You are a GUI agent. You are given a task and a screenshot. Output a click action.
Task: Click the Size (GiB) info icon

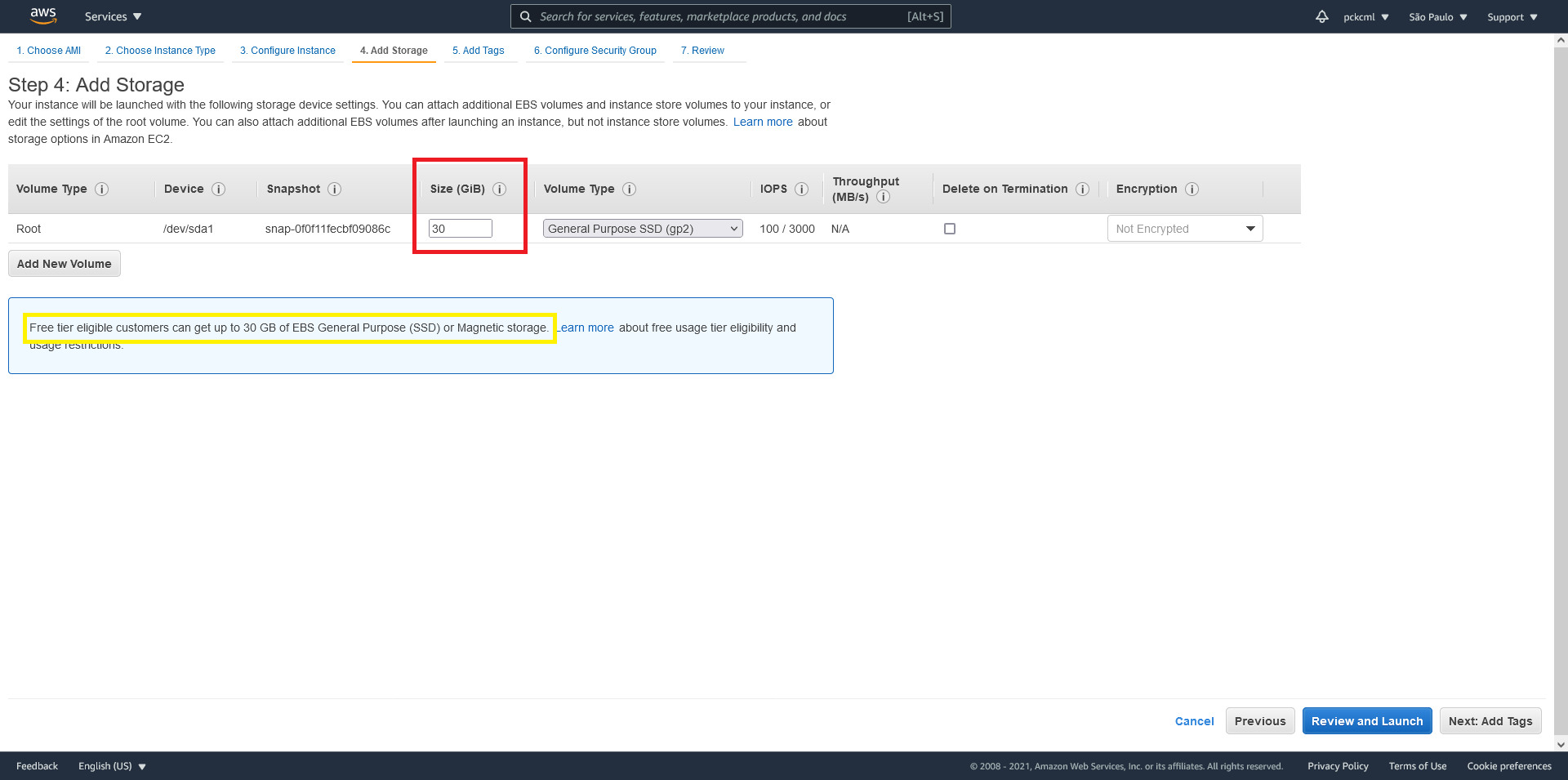tap(501, 189)
